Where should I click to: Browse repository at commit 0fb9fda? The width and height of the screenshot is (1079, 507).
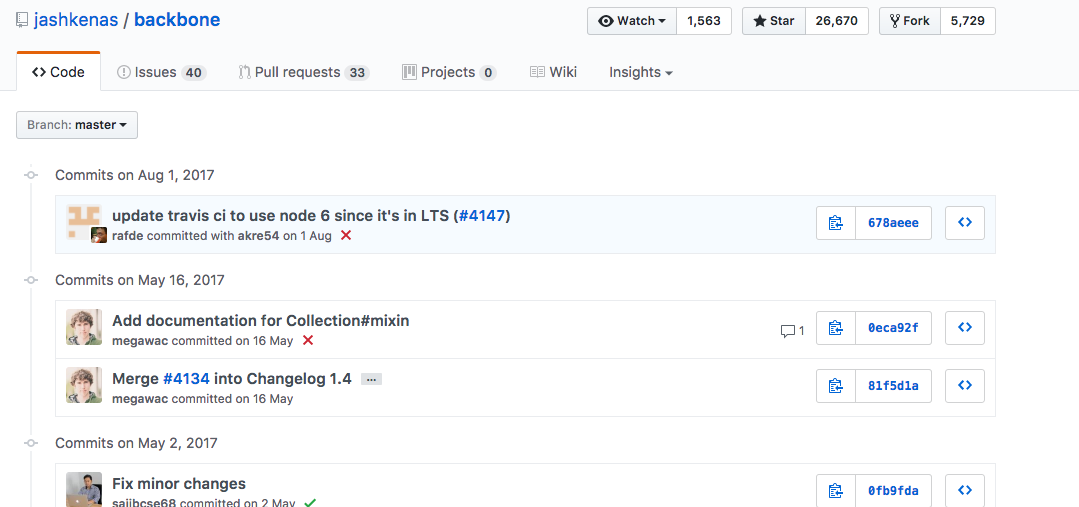click(965, 490)
